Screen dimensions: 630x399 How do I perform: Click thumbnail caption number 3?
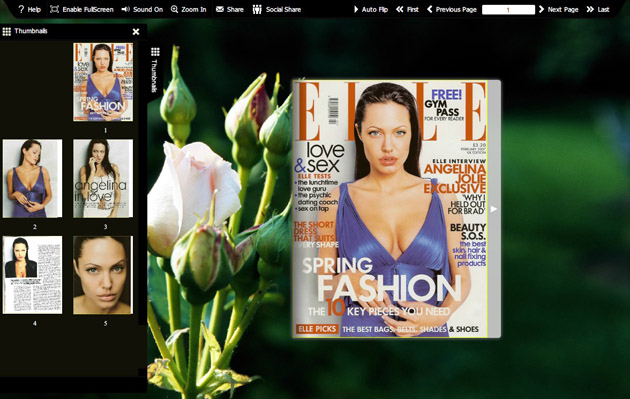click(x=106, y=227)
